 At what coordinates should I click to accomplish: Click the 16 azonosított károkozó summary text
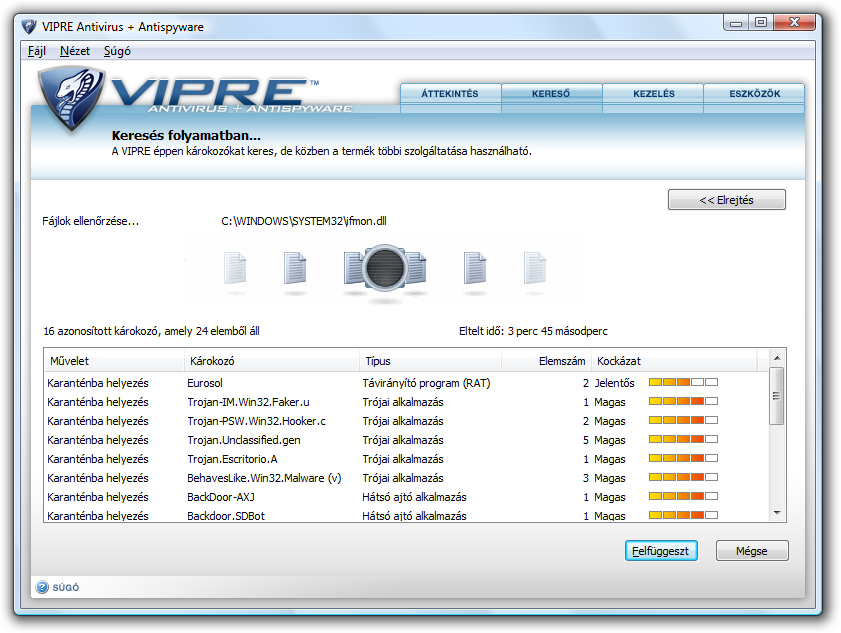pos(151,331)
